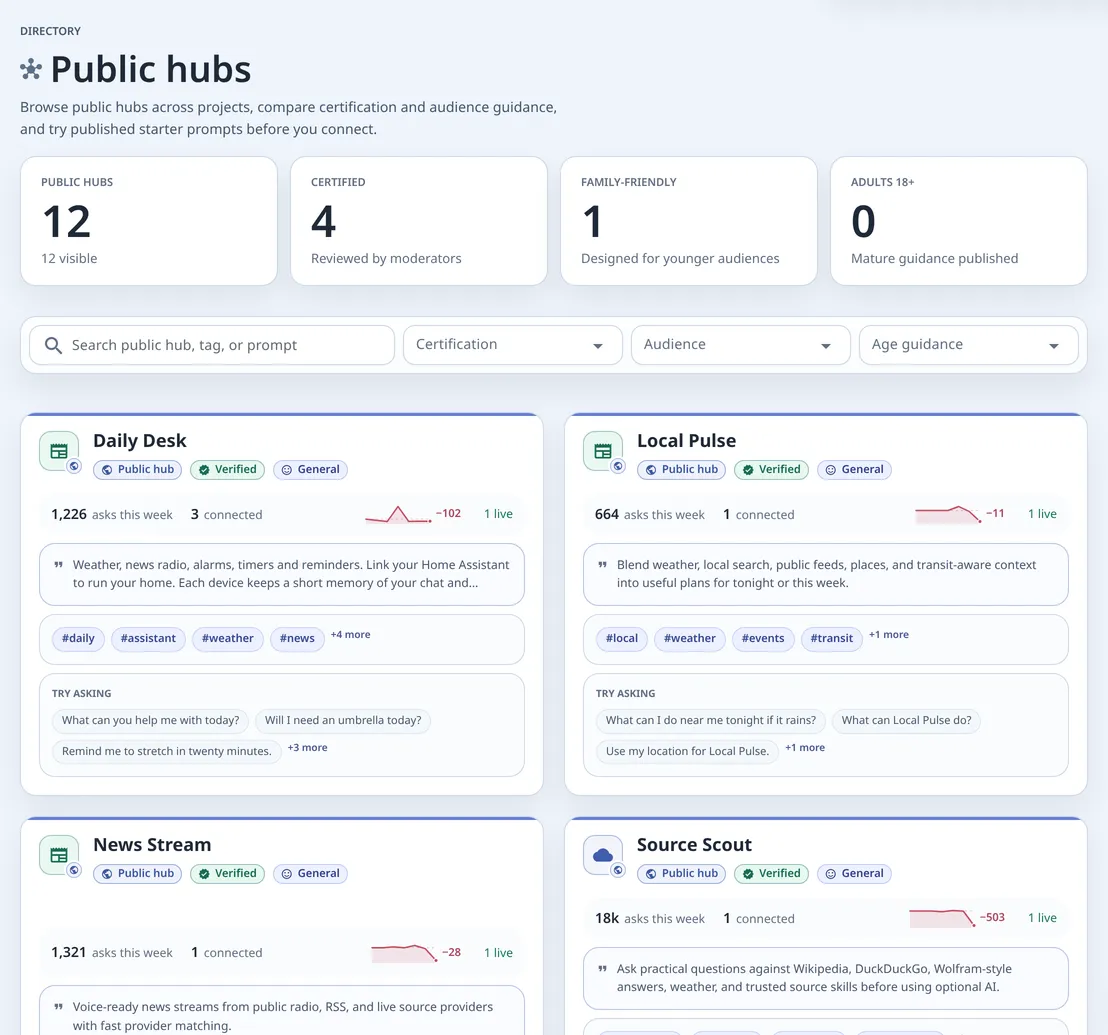This screenshot has width=1108, height=1035.
Task: Click the Daily Desk trend sparkline
Action: pyautogui.click(x=398, y=514)
